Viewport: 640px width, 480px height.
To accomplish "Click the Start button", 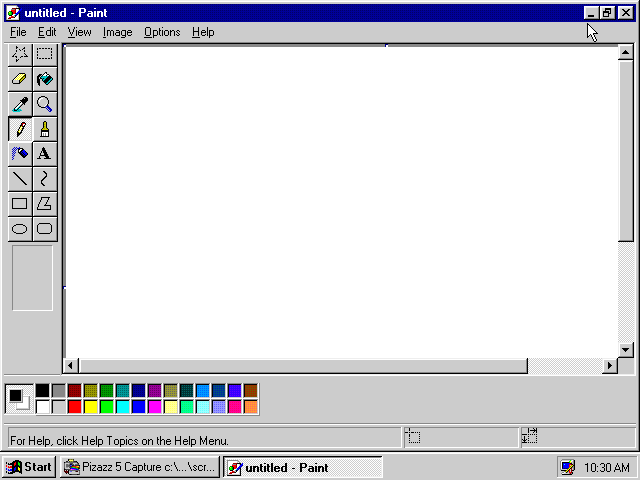I will (29, 467).
